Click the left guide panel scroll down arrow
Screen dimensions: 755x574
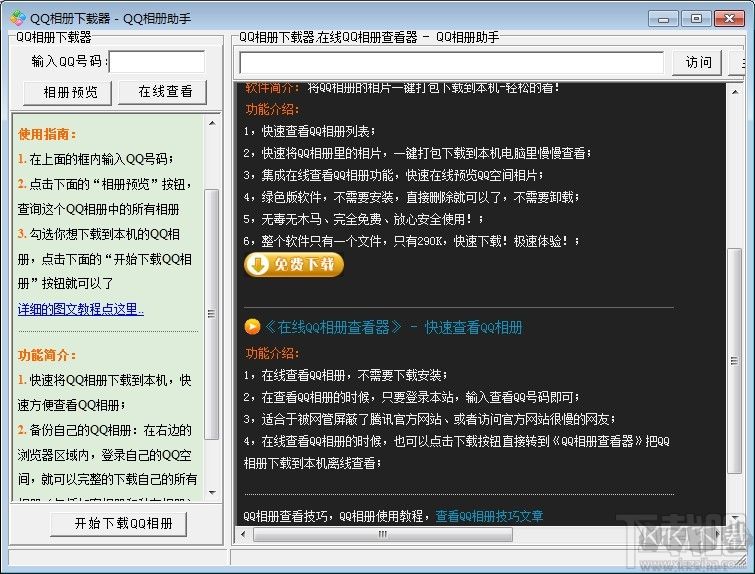click(212, 493)
